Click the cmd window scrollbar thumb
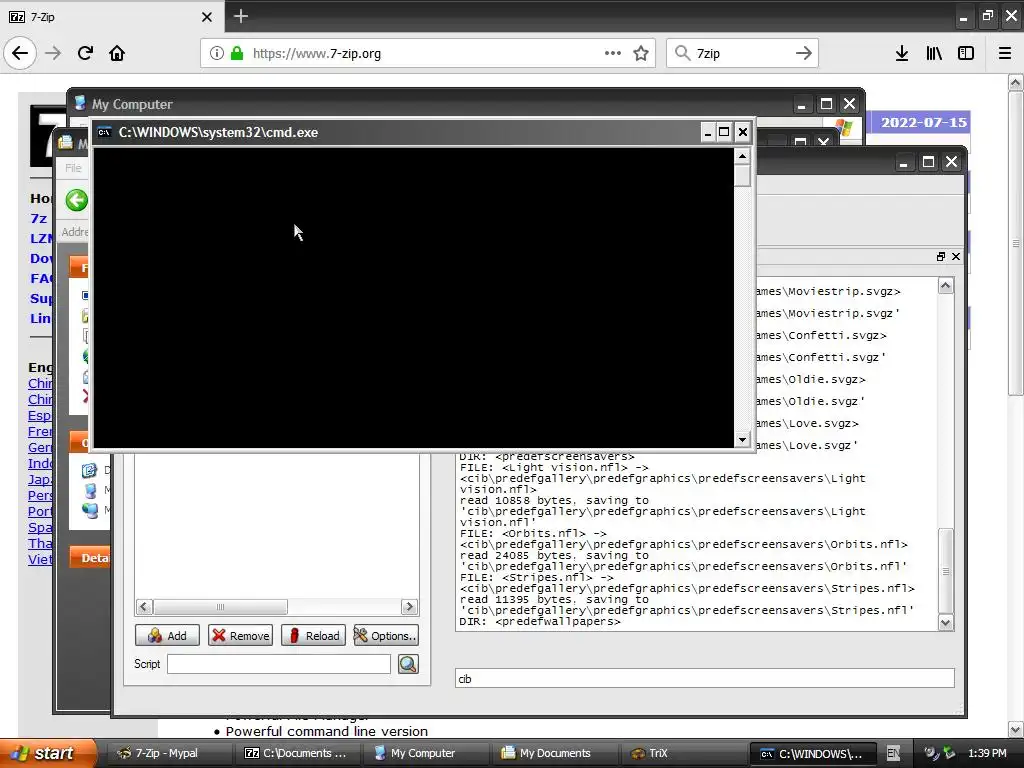The width and height of the screenshot is (1024, 768). pos(742,176)
